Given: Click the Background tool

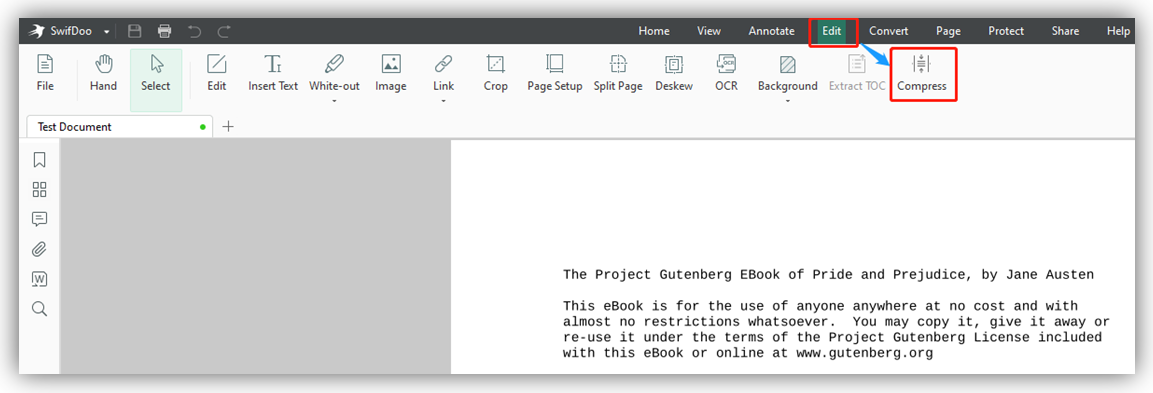Looking at the screenshot, I should click(788, 73).
